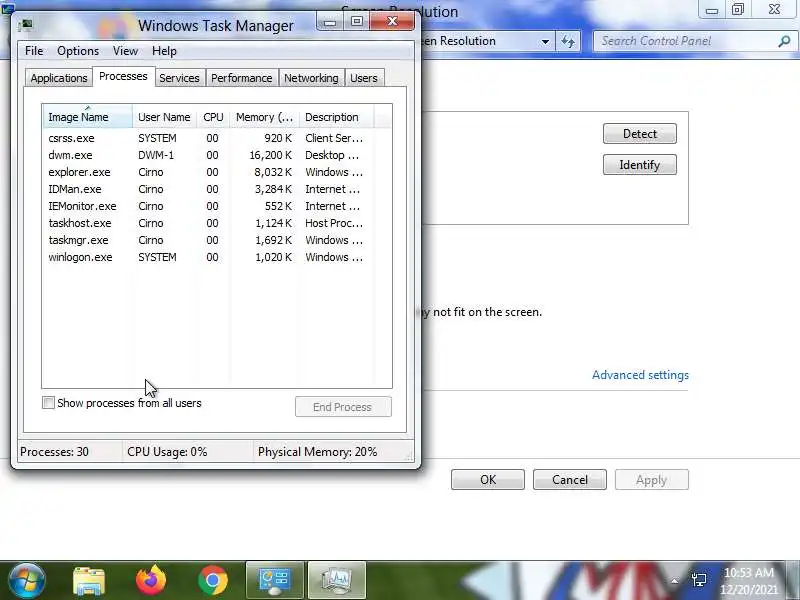This screenshot has width=800, height=600.
Task: Select the dwm.exe process row
Action: pos(208,155)
